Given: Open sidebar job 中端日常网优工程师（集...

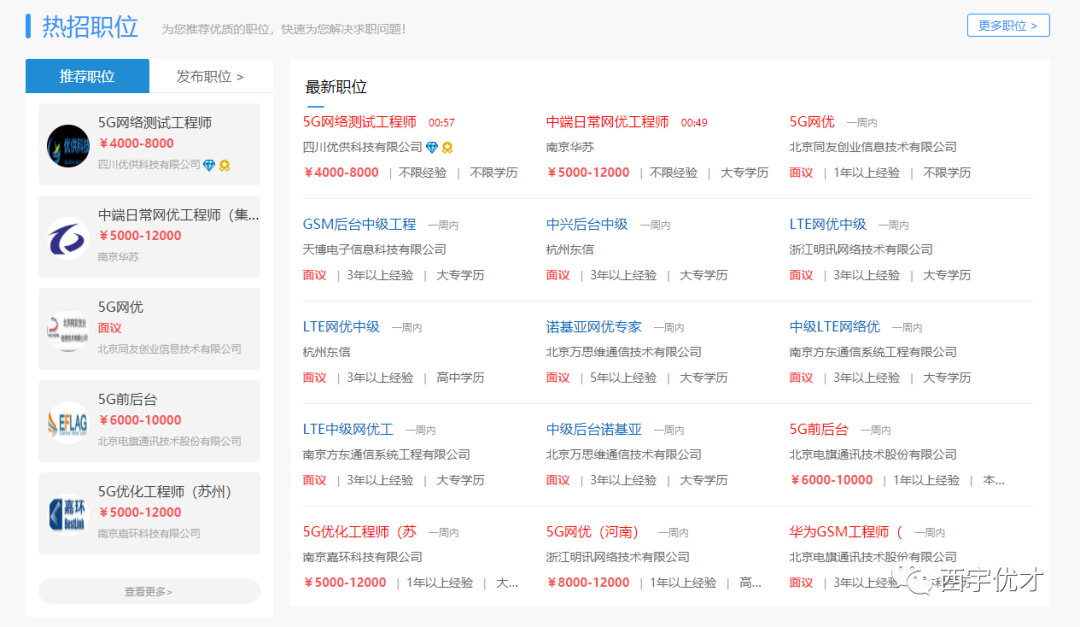Looking at the screenshot, I should tap(178, 215).
